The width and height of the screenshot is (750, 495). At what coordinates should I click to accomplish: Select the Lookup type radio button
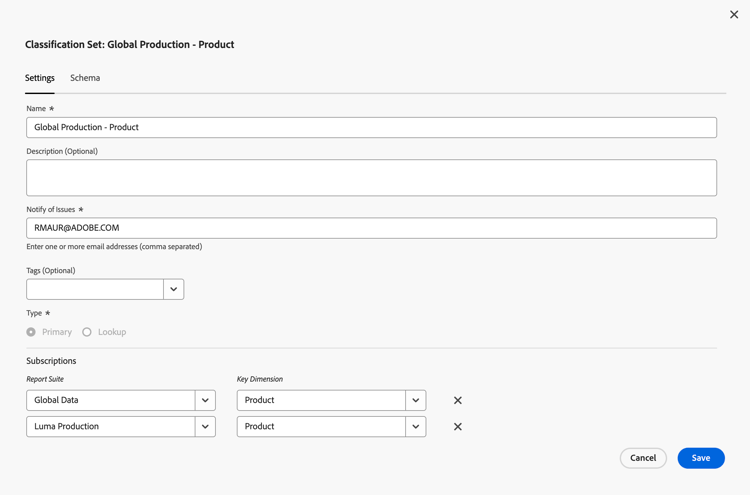[x=87, y=332]
